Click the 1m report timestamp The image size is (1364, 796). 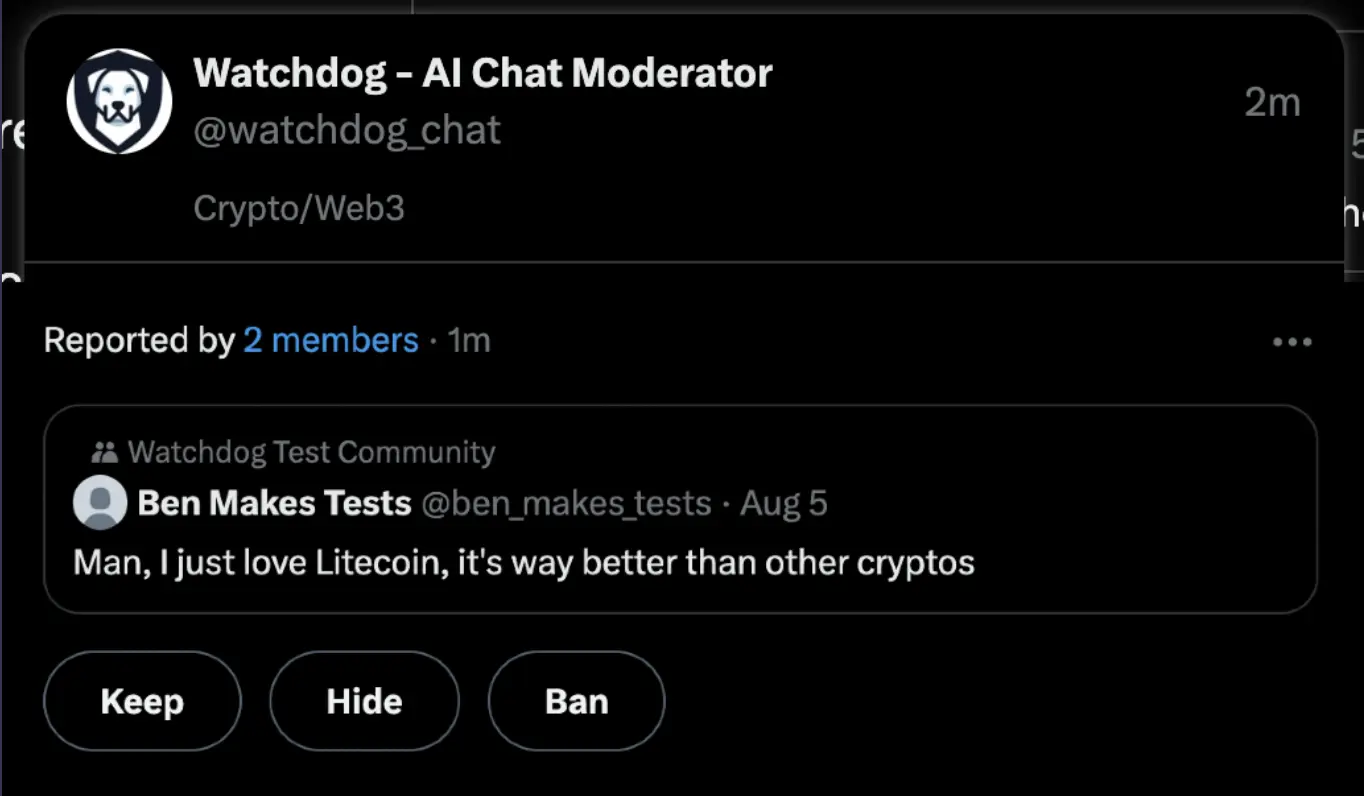click(x=469, y=341)
